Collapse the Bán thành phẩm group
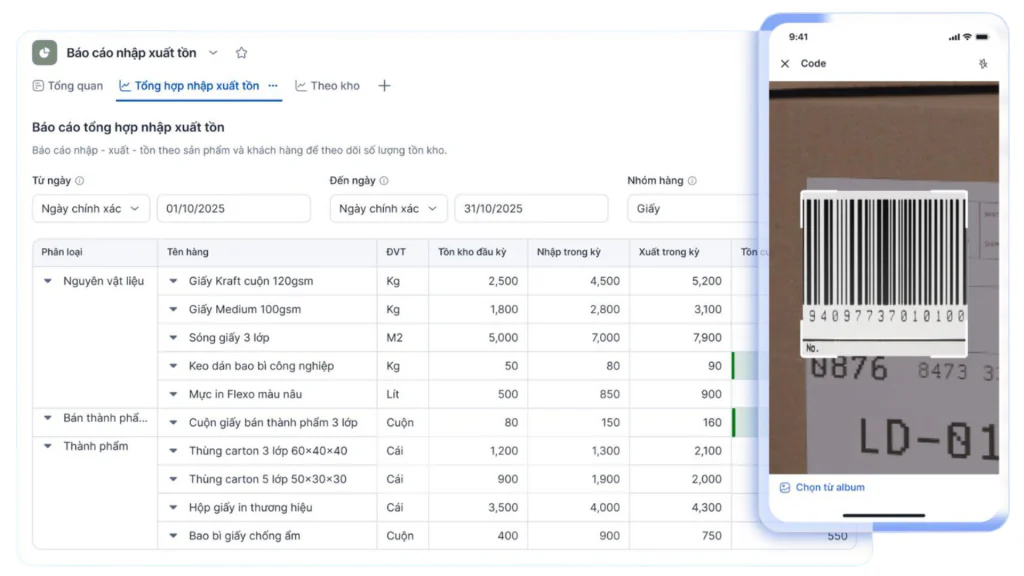Image resolution: width=1024 pixels, height=576 pixels. 48,418
